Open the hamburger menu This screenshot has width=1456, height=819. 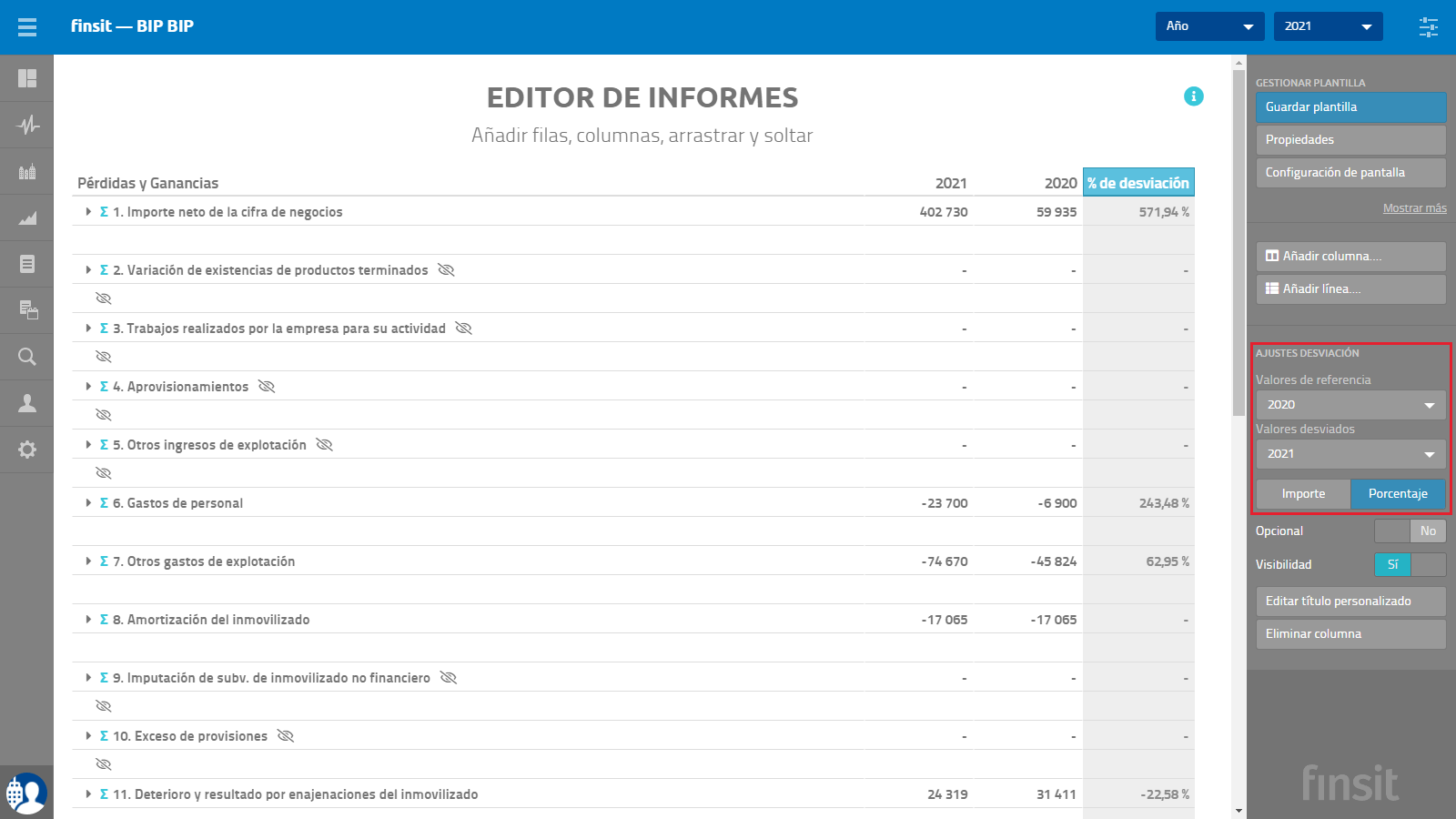coord(27,26)
